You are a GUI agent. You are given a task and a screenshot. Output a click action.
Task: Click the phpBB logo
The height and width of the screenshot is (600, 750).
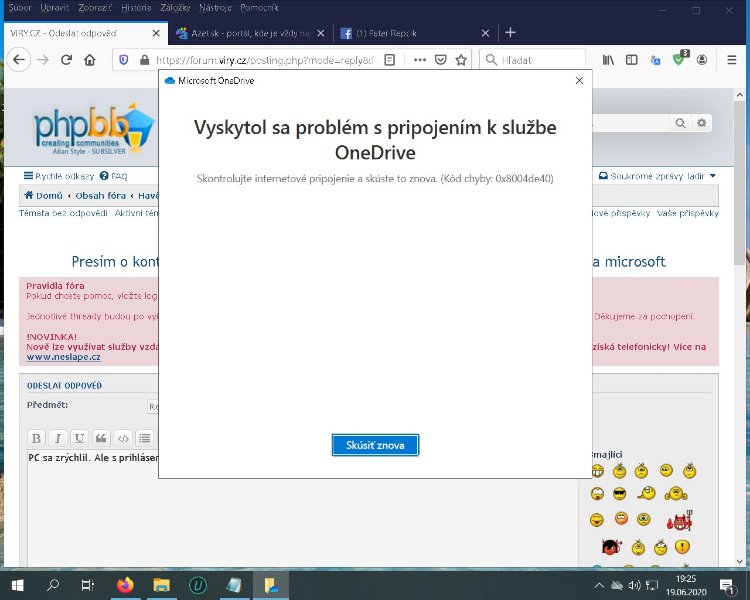[x=93, y=128]
